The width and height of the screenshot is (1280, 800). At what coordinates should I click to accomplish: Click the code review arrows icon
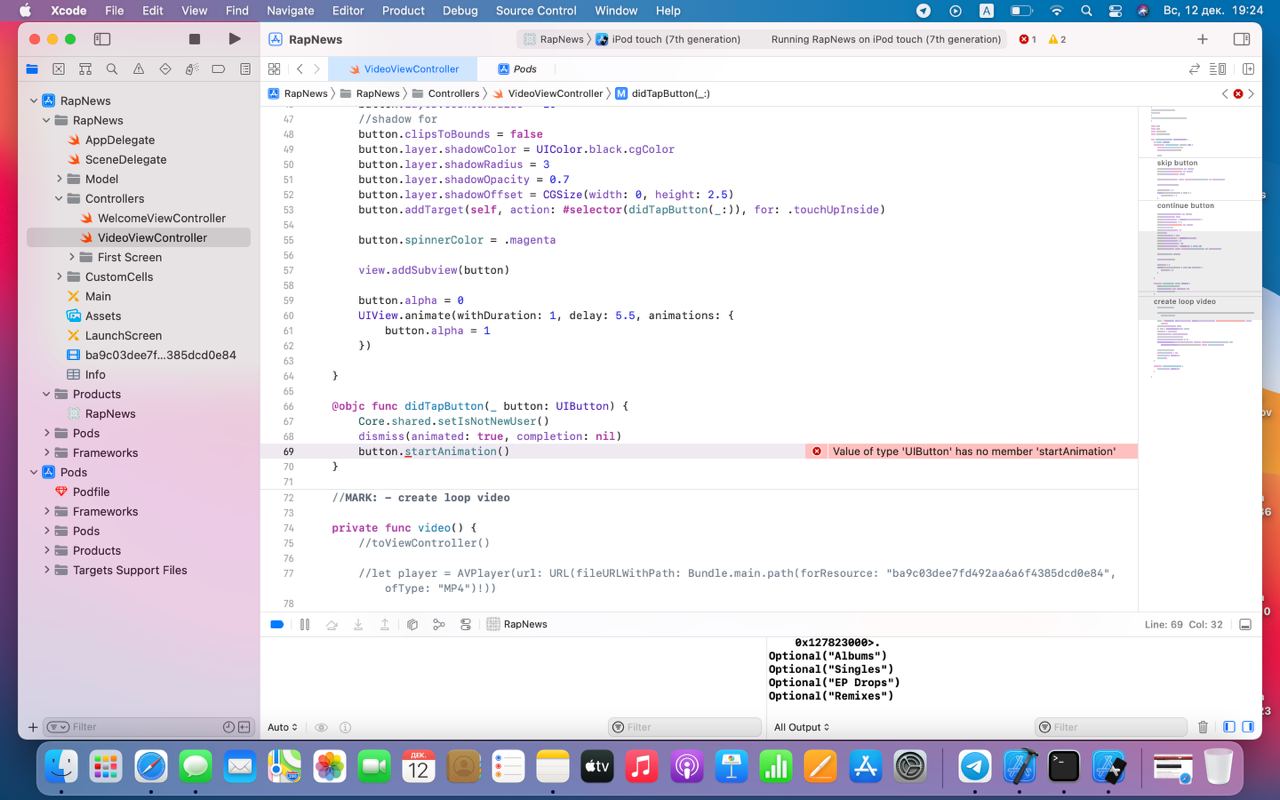pos(1193,69)
